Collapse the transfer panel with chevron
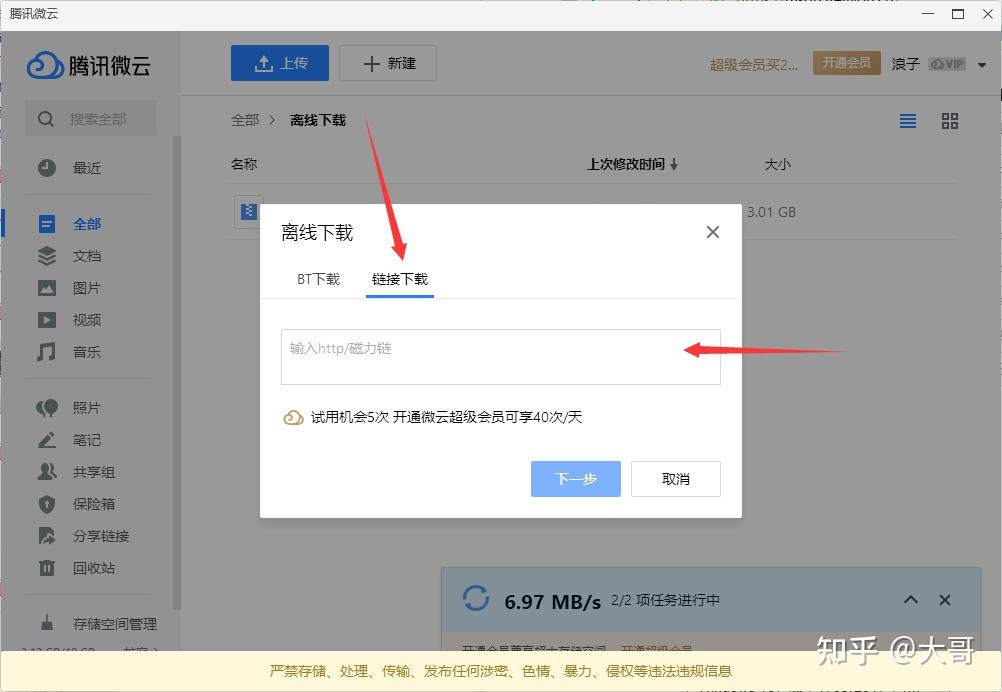The image size is (1002, 692). coord(911,599)
